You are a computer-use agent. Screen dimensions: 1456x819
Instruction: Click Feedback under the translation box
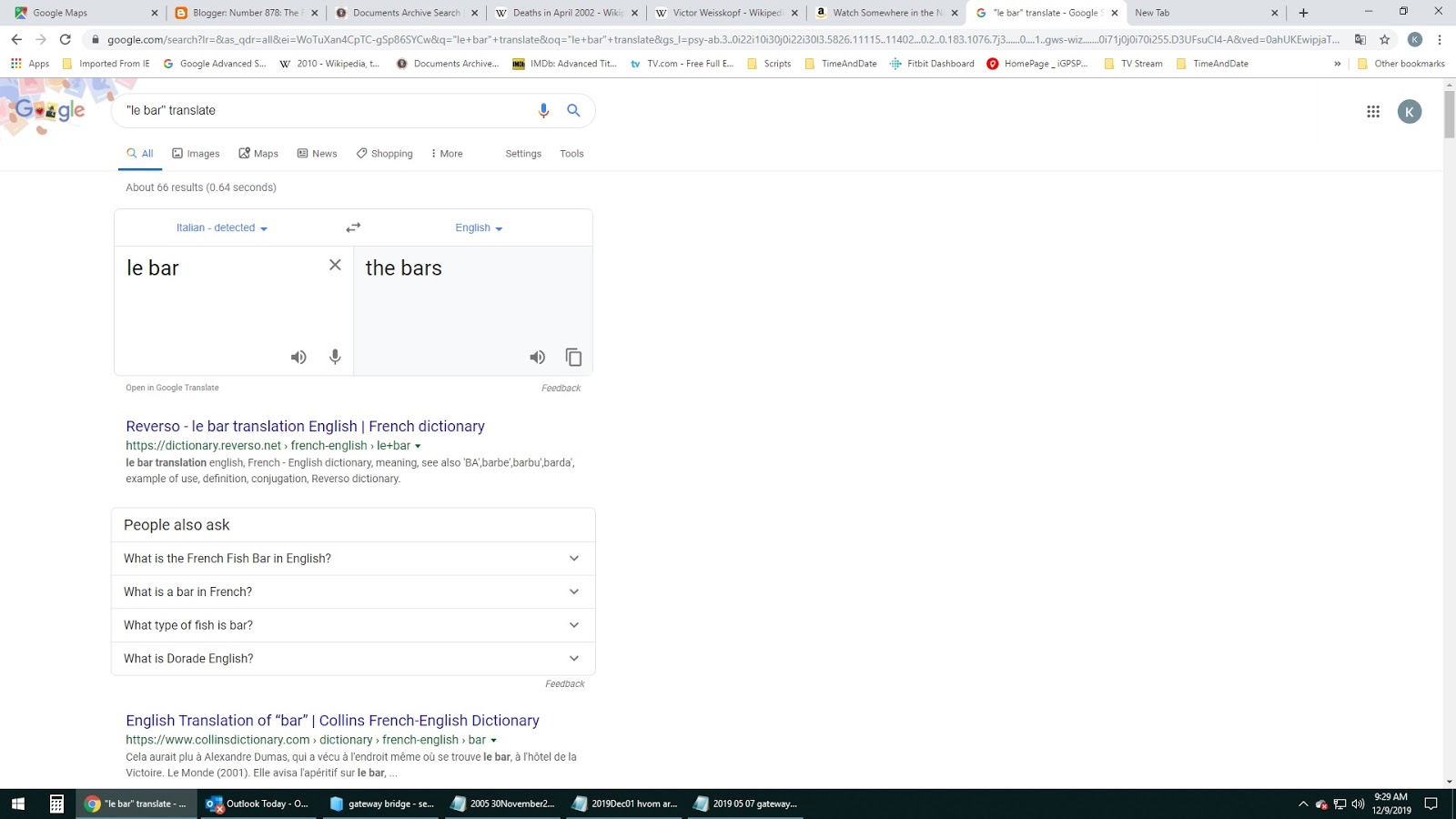coord(561,389)
